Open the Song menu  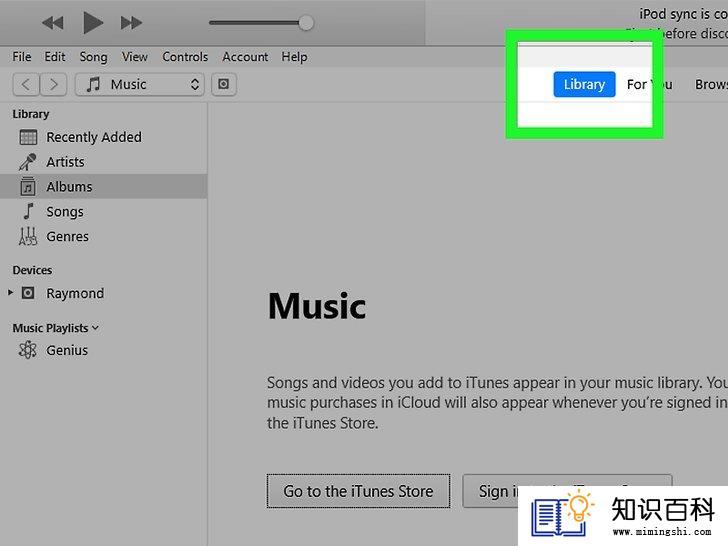[x=93, y=57]
